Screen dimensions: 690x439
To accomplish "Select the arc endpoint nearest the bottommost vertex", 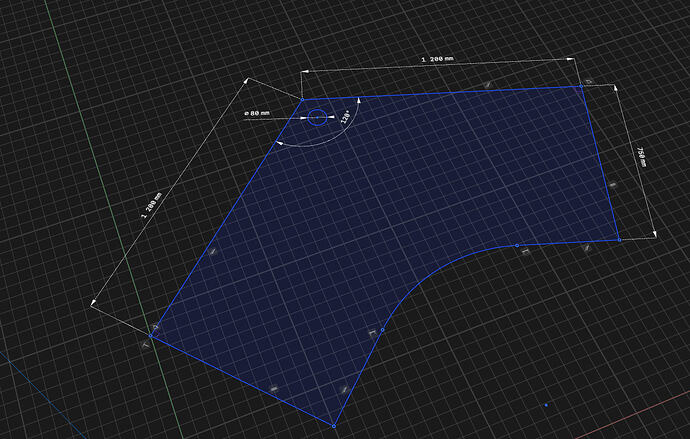I will coord(382,329).
